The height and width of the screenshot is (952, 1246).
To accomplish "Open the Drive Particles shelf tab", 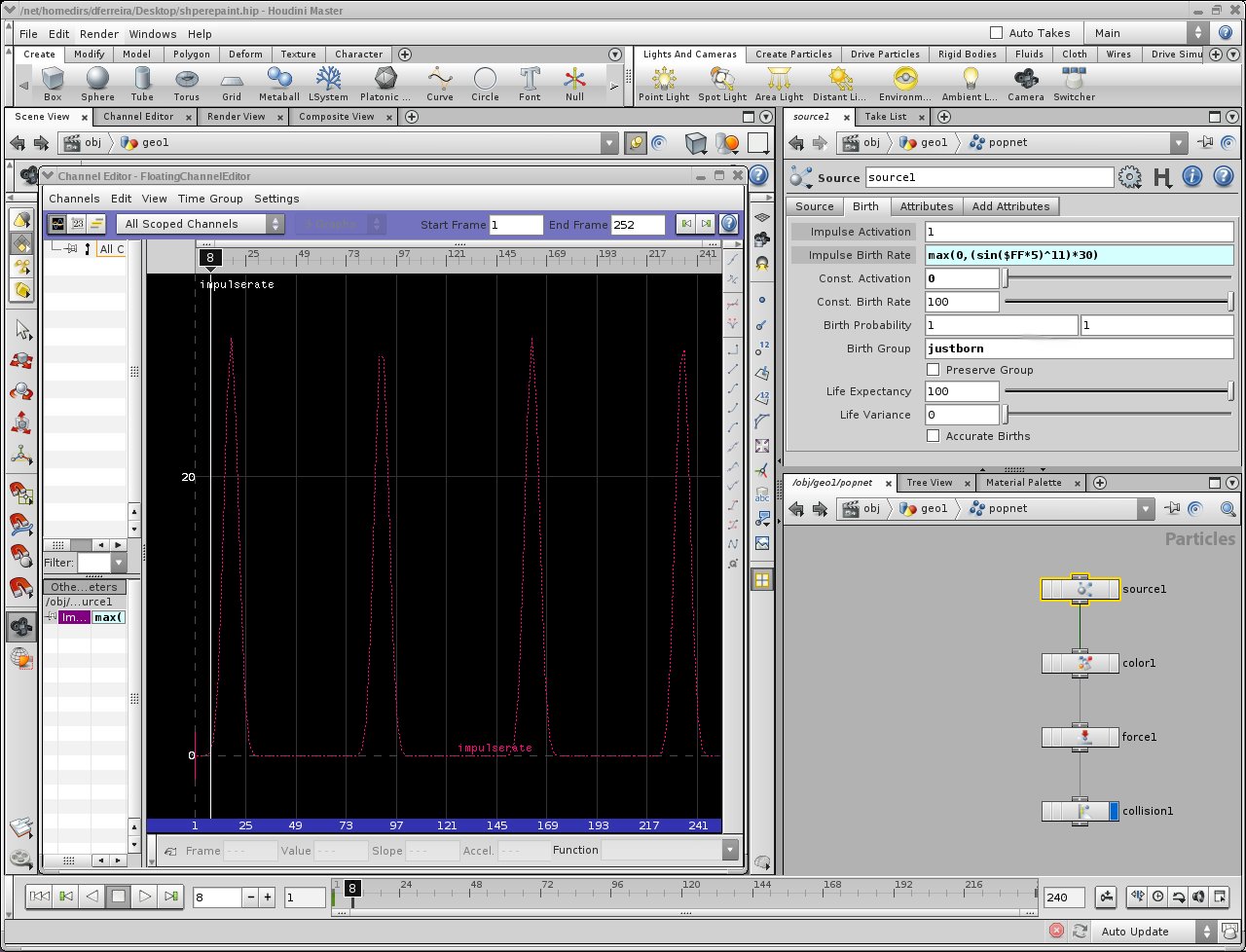I will [885, 55].
